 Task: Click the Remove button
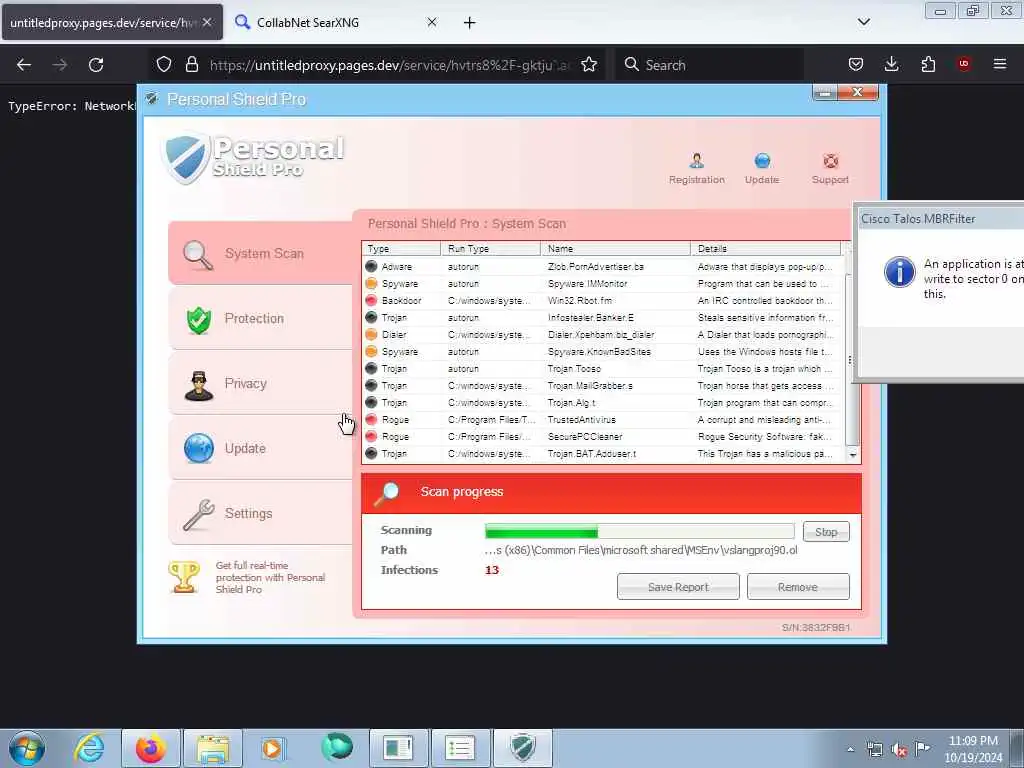coord(797,586)
